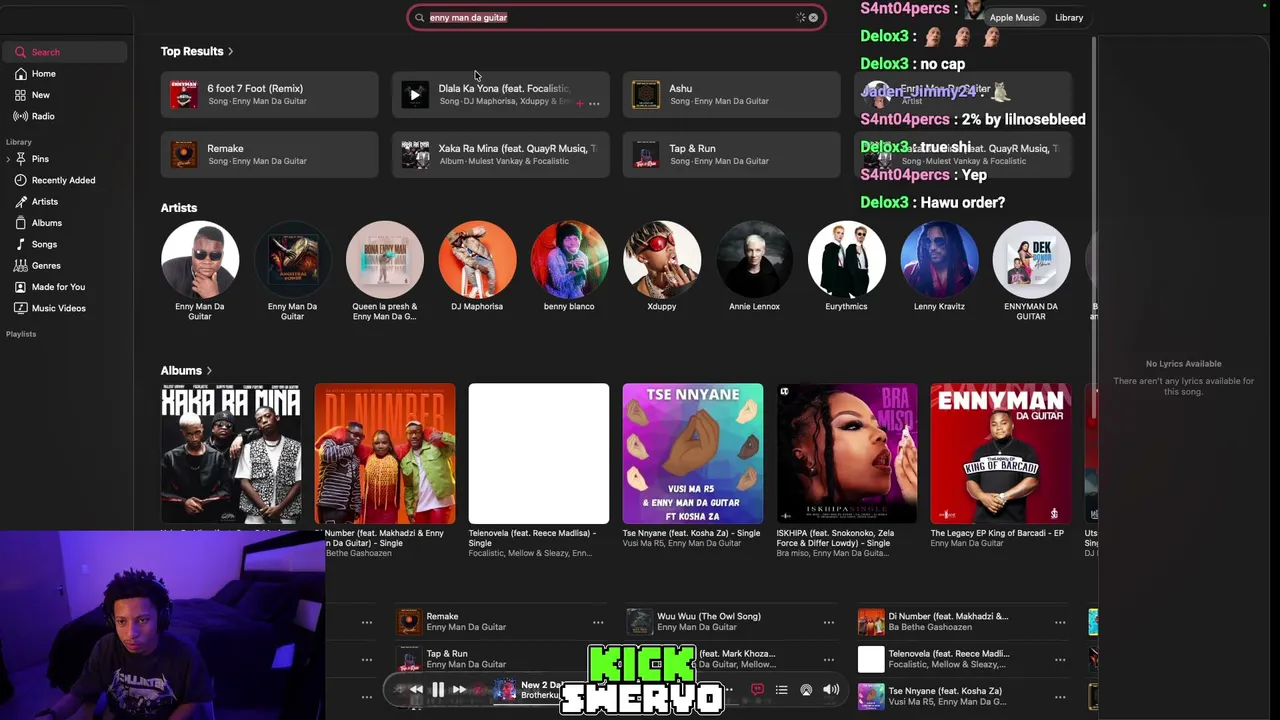The height and width of the screenshot is (720, 1280).
Task: Open more options for the Remake song row
Action: point(598,622)
